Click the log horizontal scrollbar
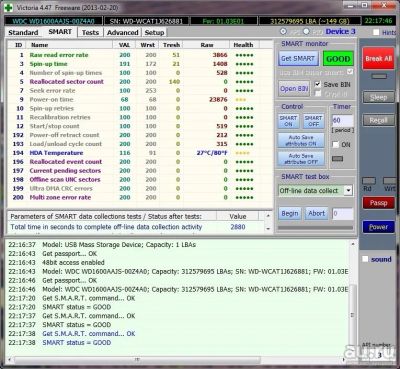 [137, 360]
